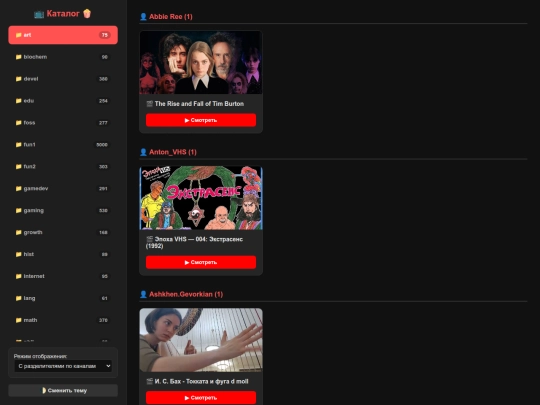Click the clapperboard icon beside Tim Burton title
This screenshot has width=540, height=405.
[149, 104]
